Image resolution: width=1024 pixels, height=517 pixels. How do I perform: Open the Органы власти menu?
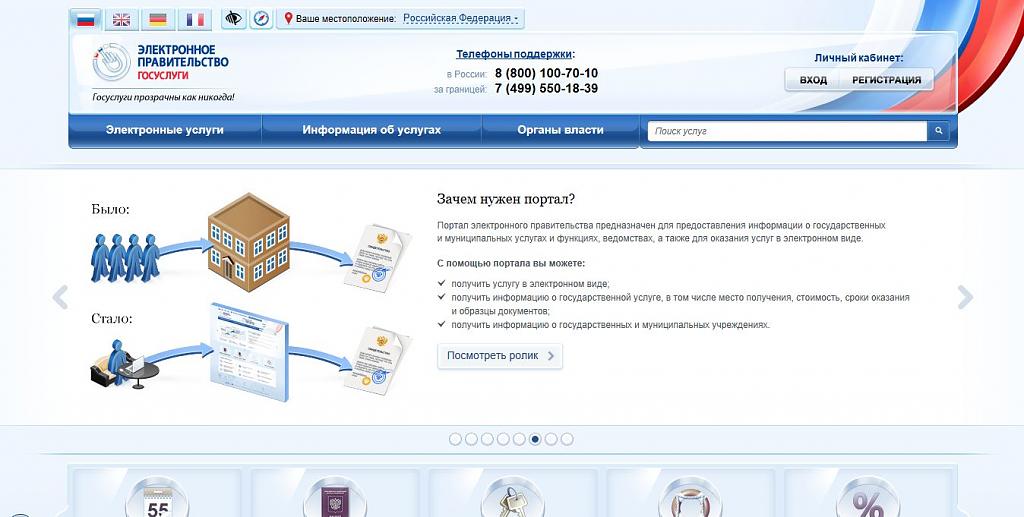(560, 130)
